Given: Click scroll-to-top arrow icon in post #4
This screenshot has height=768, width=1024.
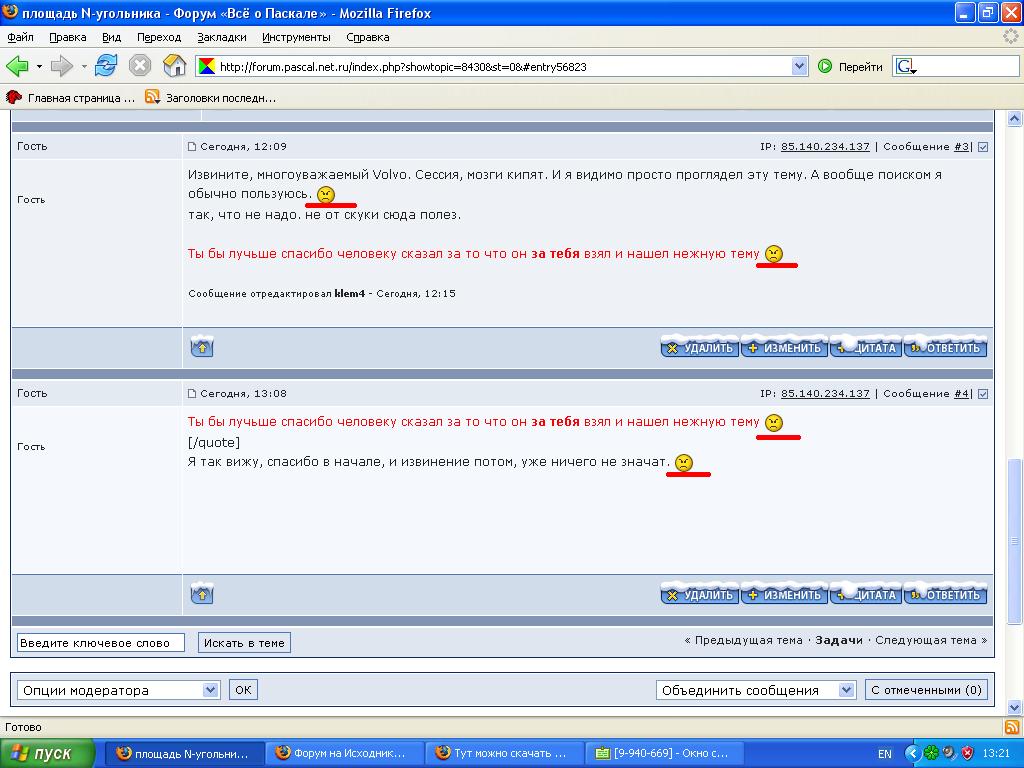Looking at the screenshot, I should click(202, 594).
